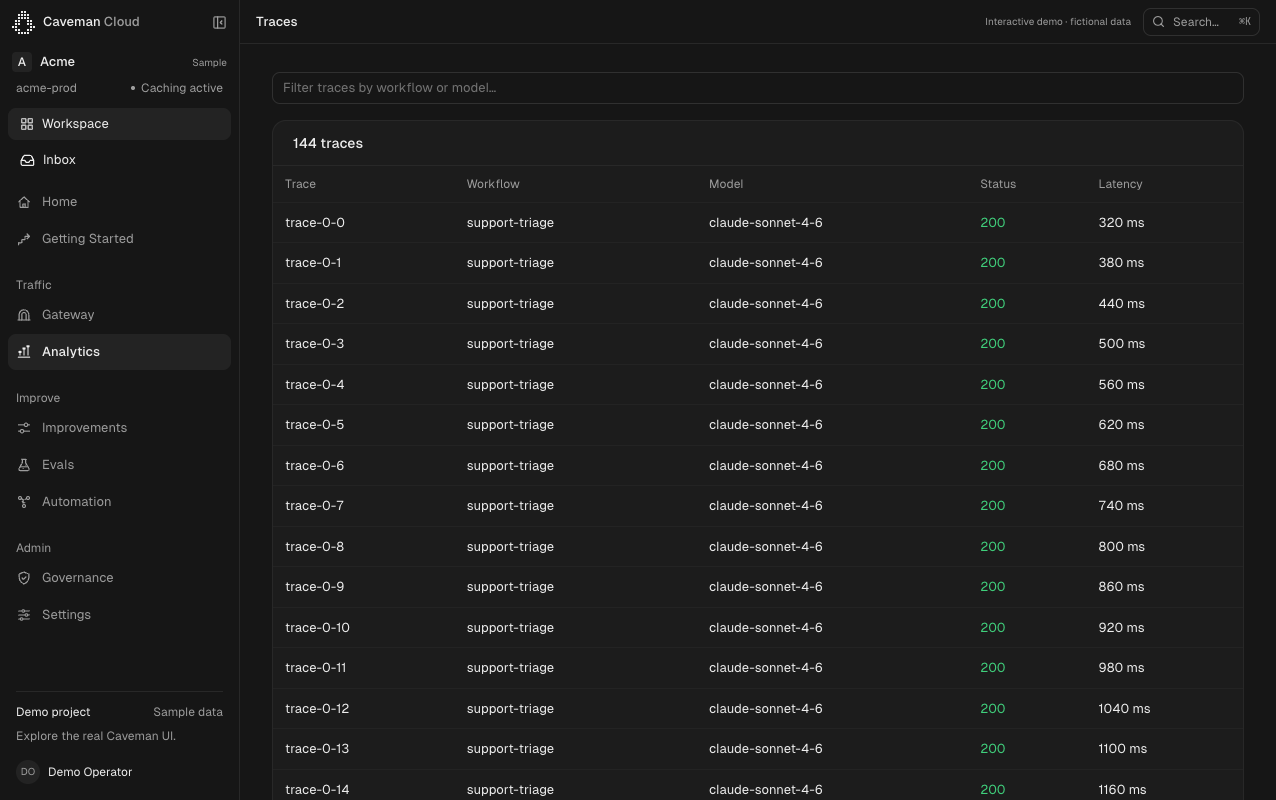Select trace-0-7 in the table
1276x800 pixels.
point(757,506)
